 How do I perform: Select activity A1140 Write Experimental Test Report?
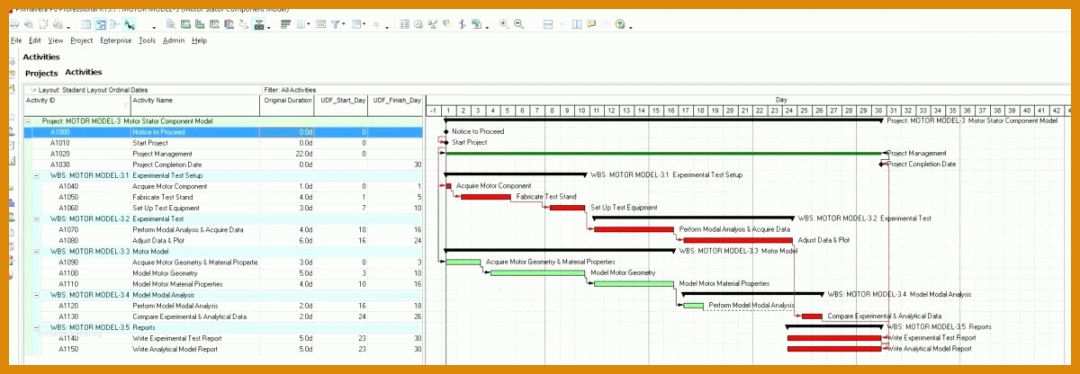point(223,339)
